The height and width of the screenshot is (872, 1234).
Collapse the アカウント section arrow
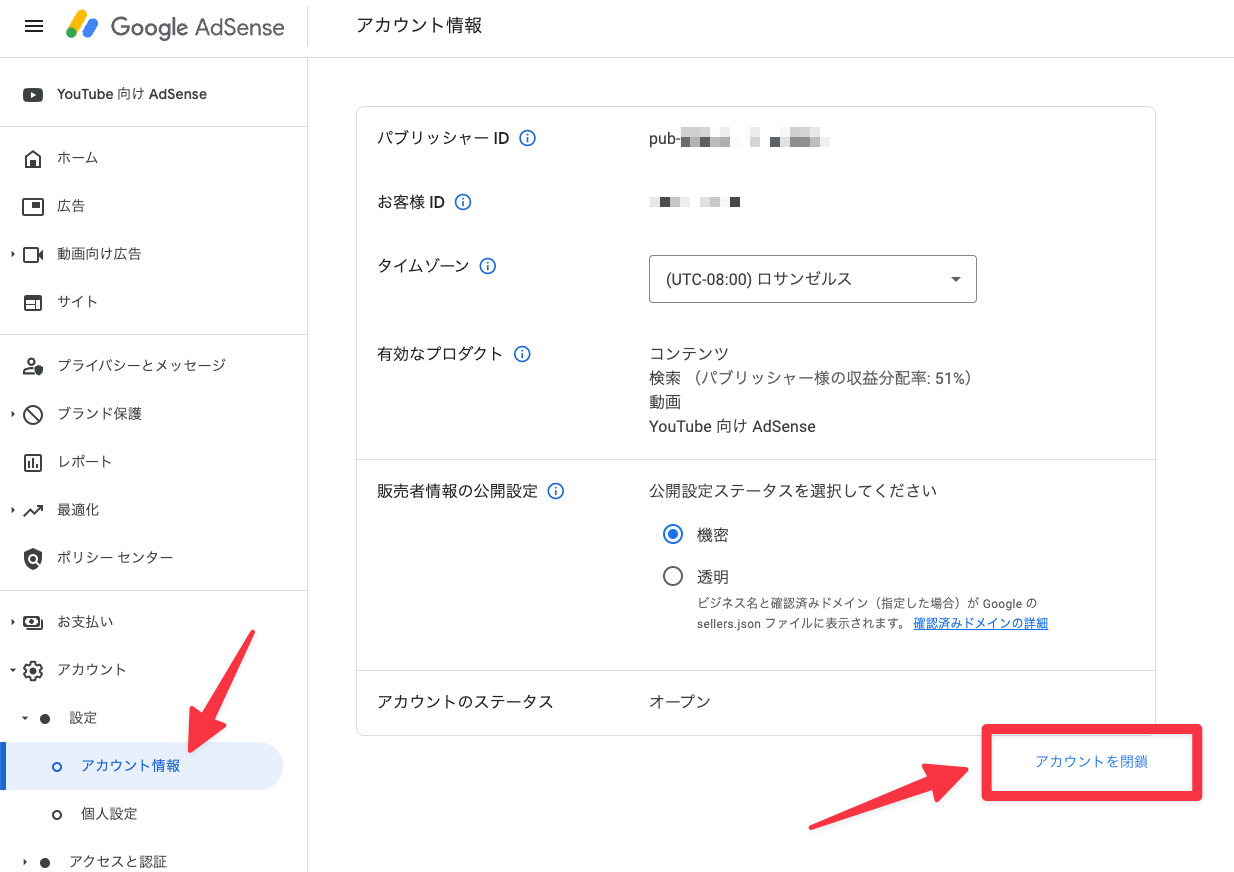point(13,670)
